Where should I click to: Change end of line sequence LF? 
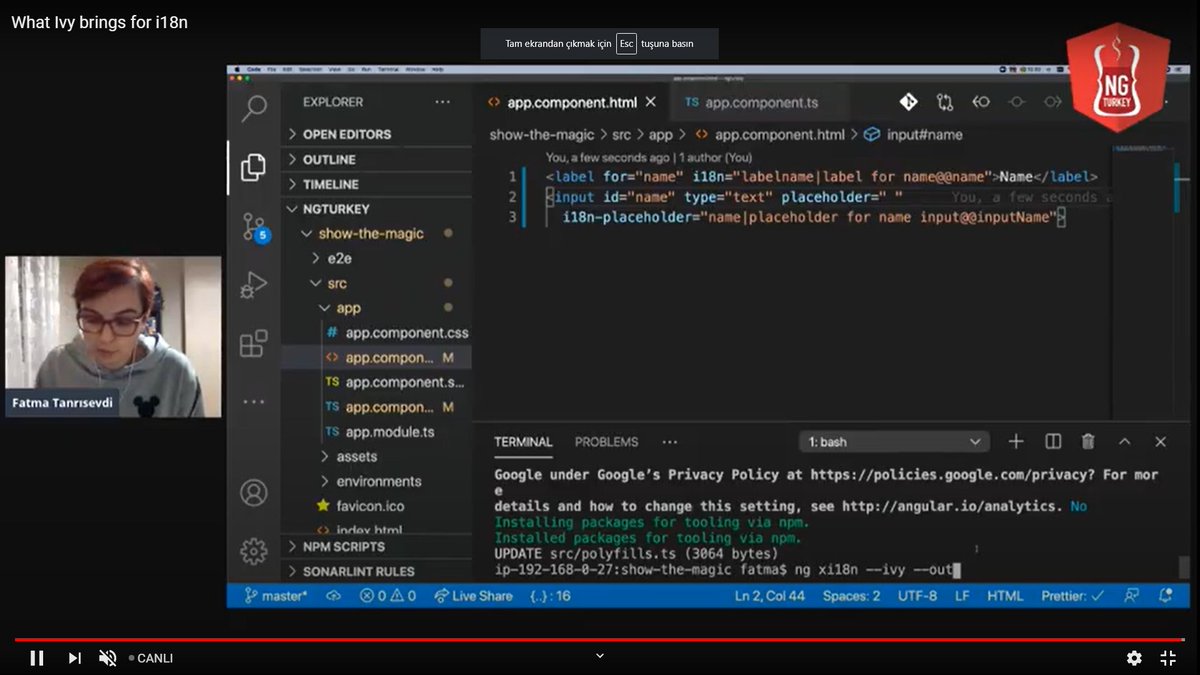[x=962, y=596]
